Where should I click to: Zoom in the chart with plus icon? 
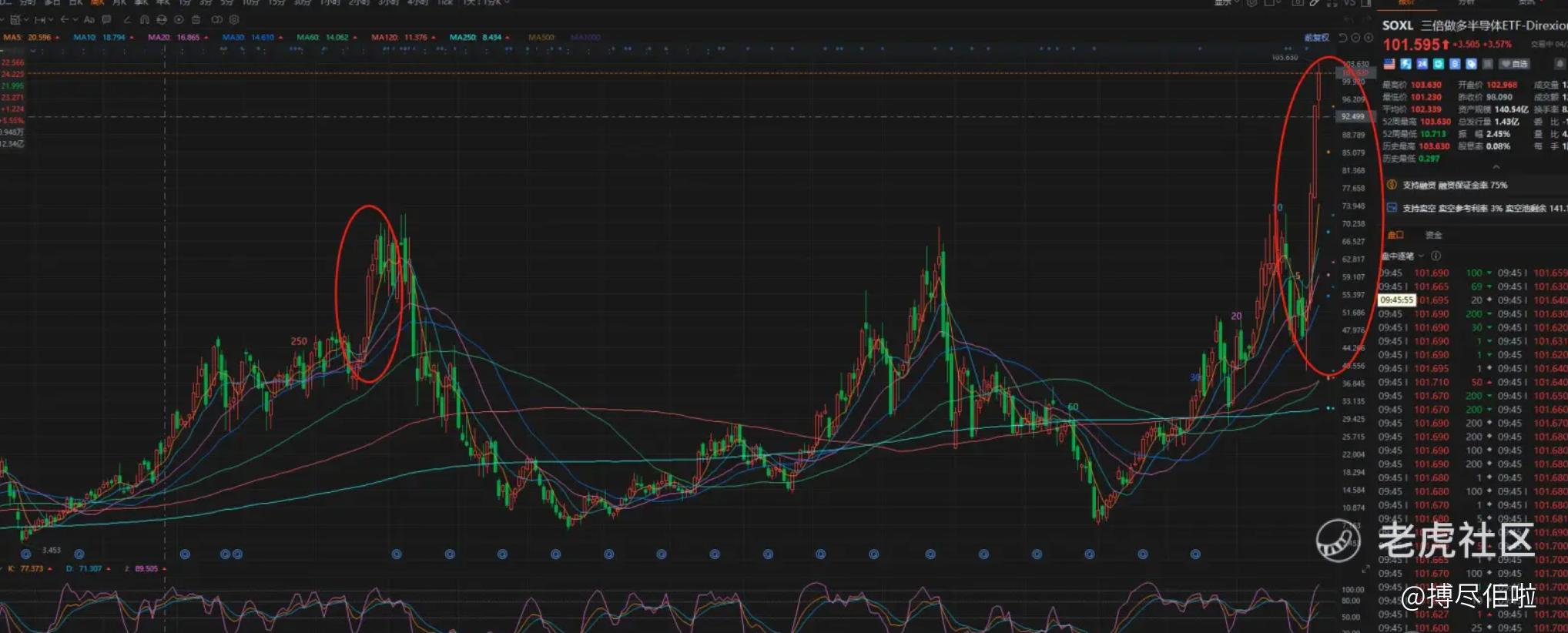(1369, 38)
